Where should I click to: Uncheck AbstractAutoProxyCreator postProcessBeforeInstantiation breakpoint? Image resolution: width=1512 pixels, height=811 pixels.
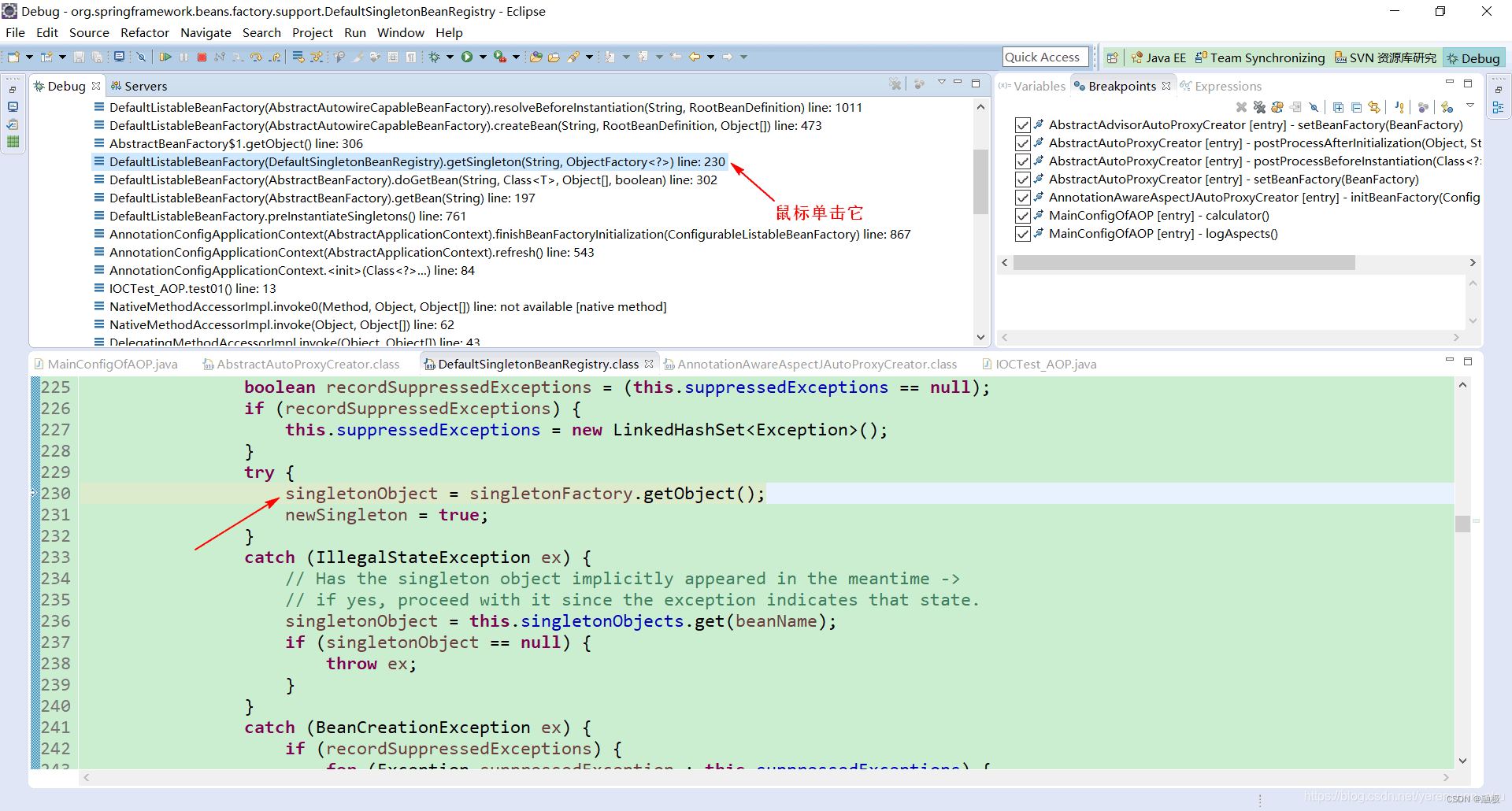point(1022,161)
